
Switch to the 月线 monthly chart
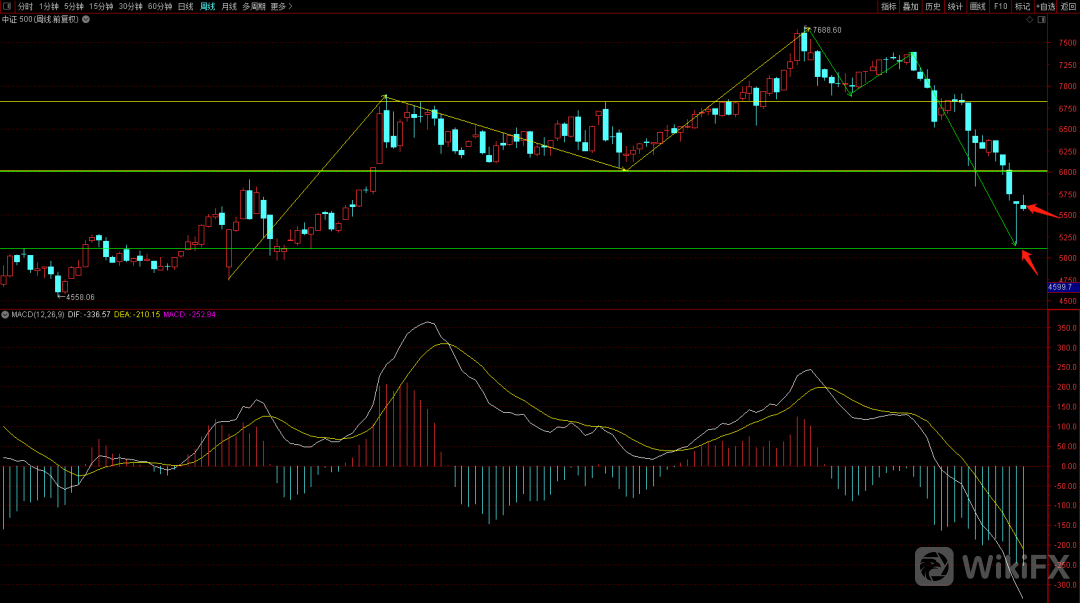pyautogui.click(x=229, y=6)
